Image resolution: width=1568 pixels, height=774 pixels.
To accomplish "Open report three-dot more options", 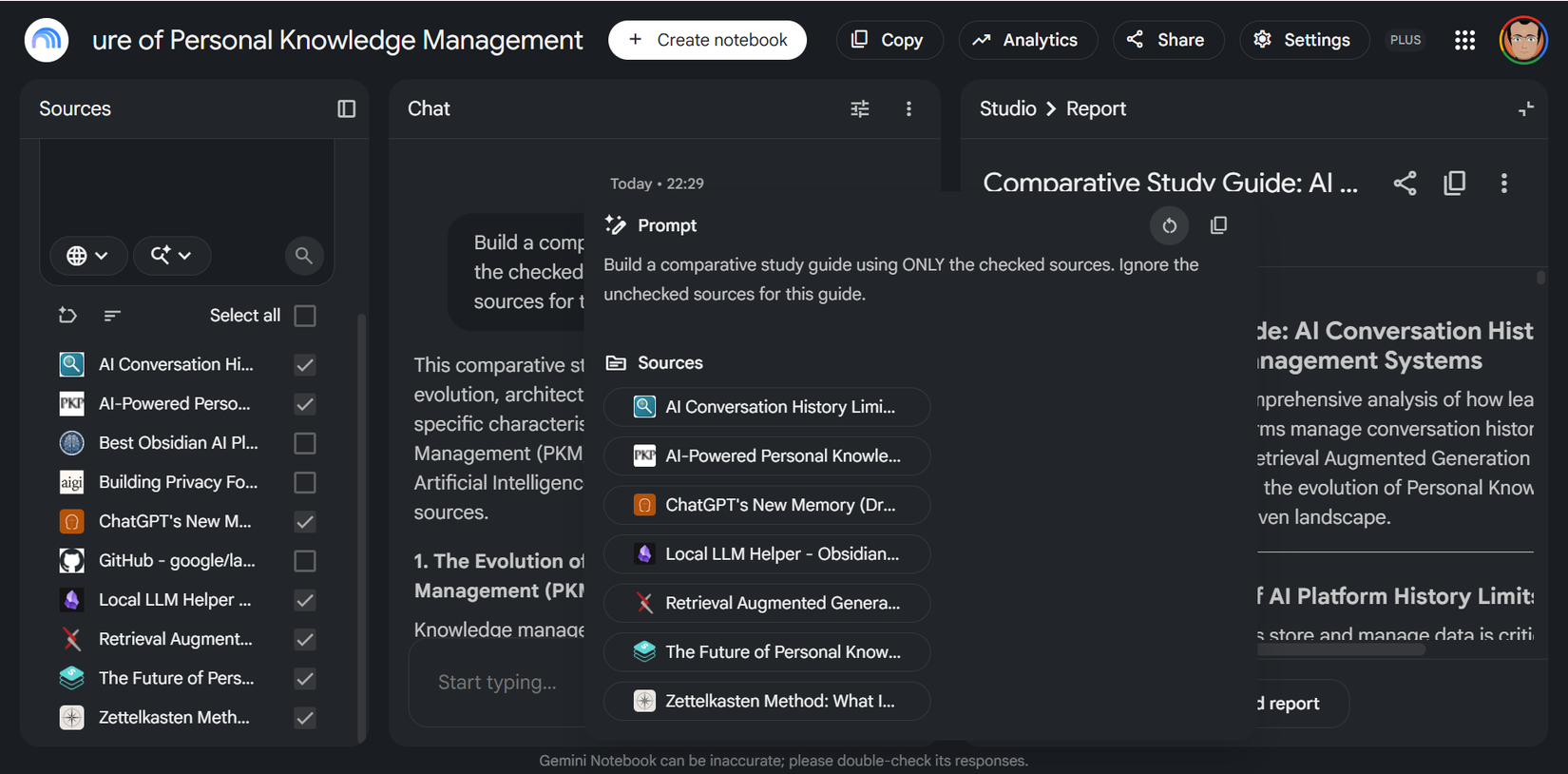I will (x=1504, y=183).
